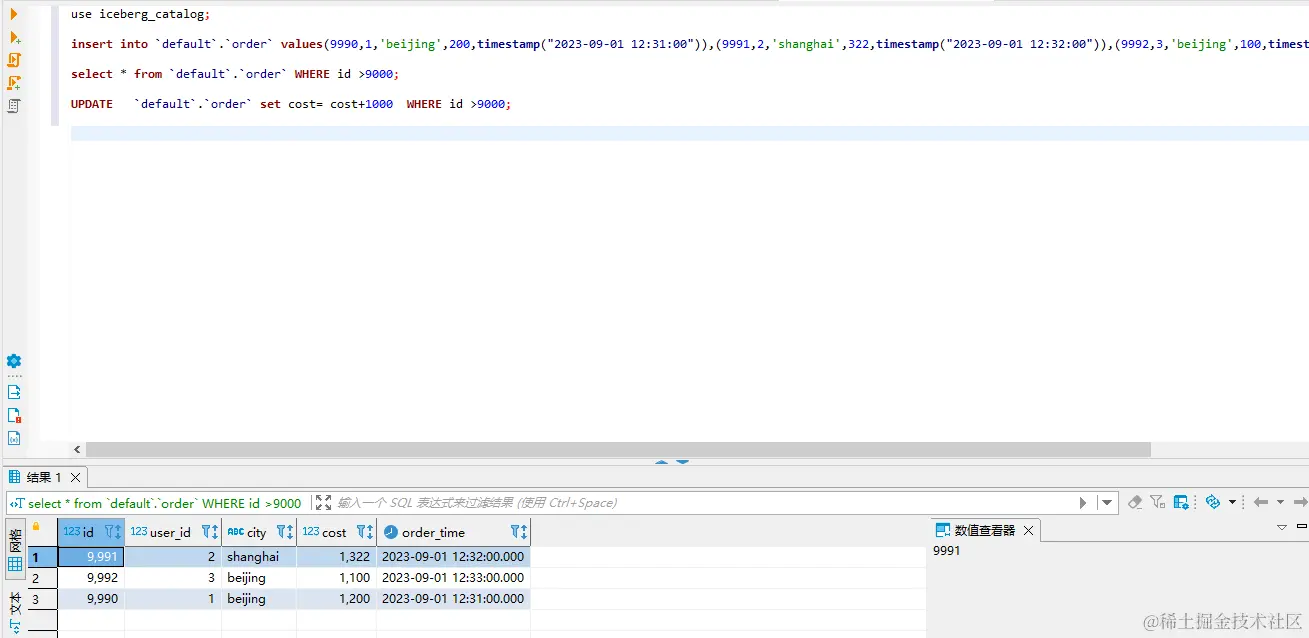The height and width of the screenshot is (638, 1309).
Task: Click the export output panel icon
Action: (14, 392)
